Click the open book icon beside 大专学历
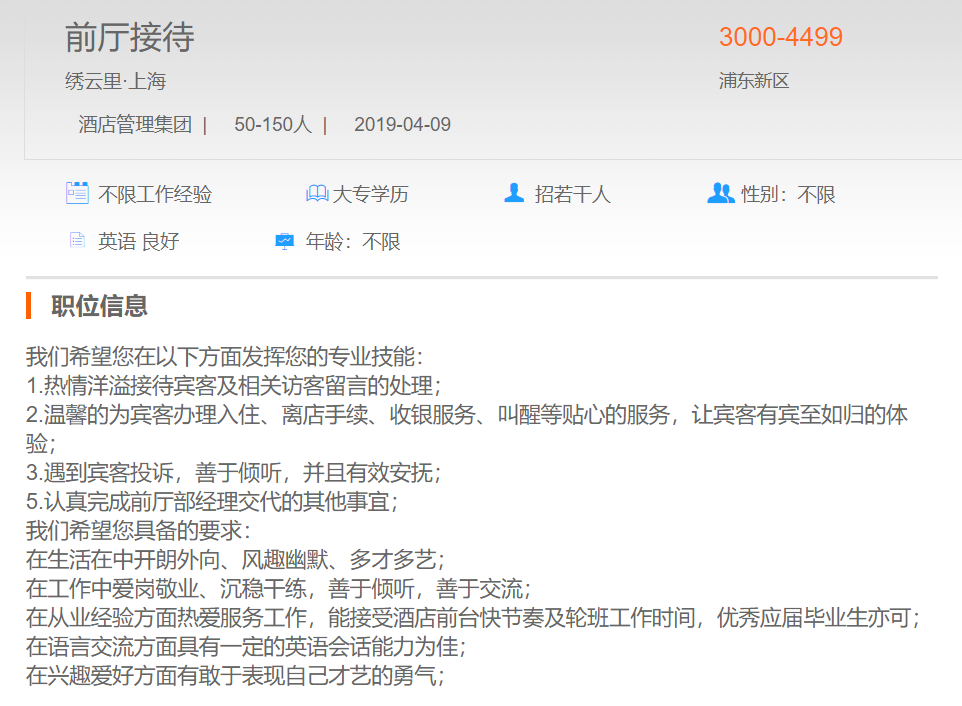This screenshot has height=706, width=962. click(317, 194)
